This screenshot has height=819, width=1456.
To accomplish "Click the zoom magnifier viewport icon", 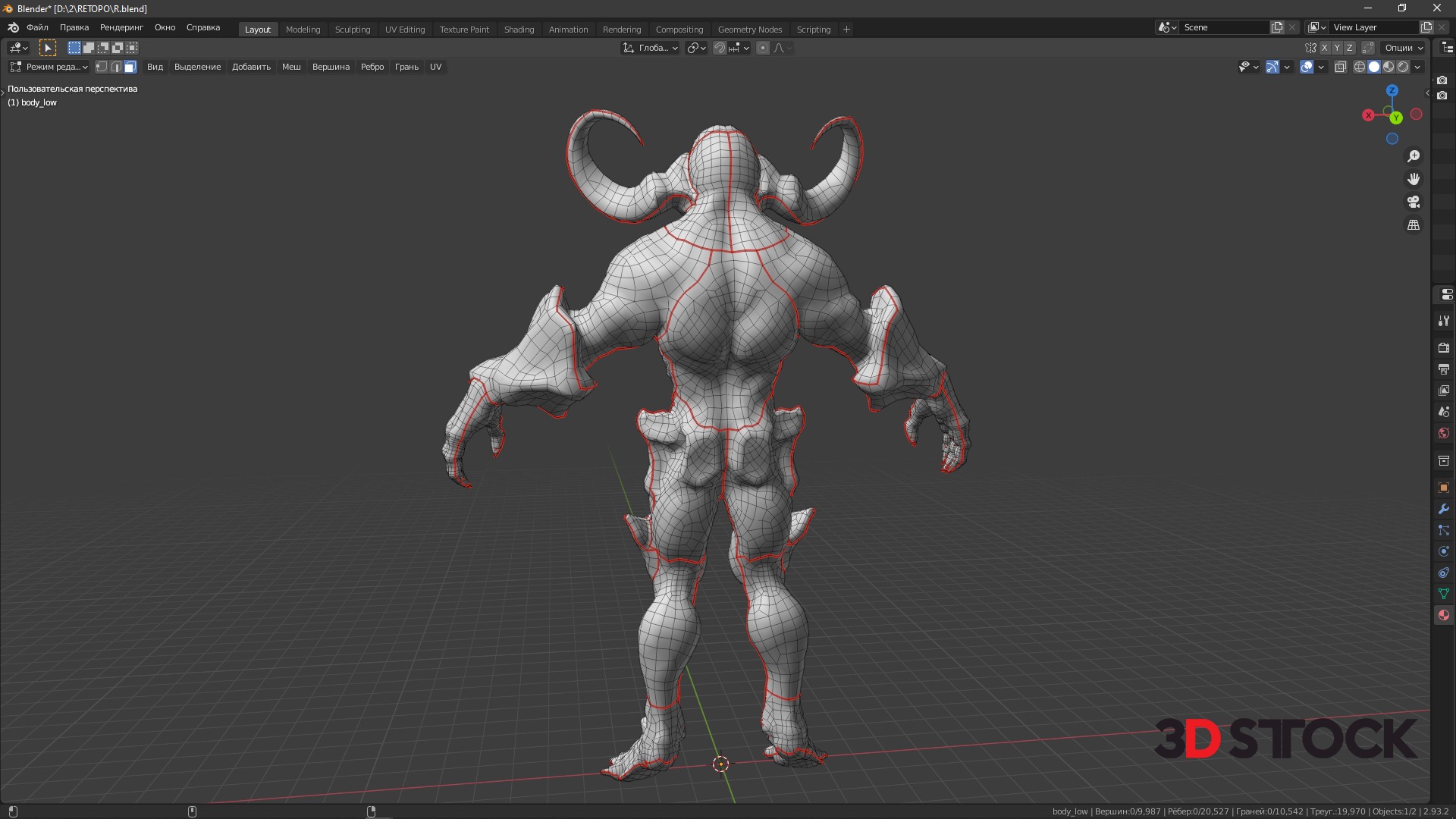I will (1414, 156).
